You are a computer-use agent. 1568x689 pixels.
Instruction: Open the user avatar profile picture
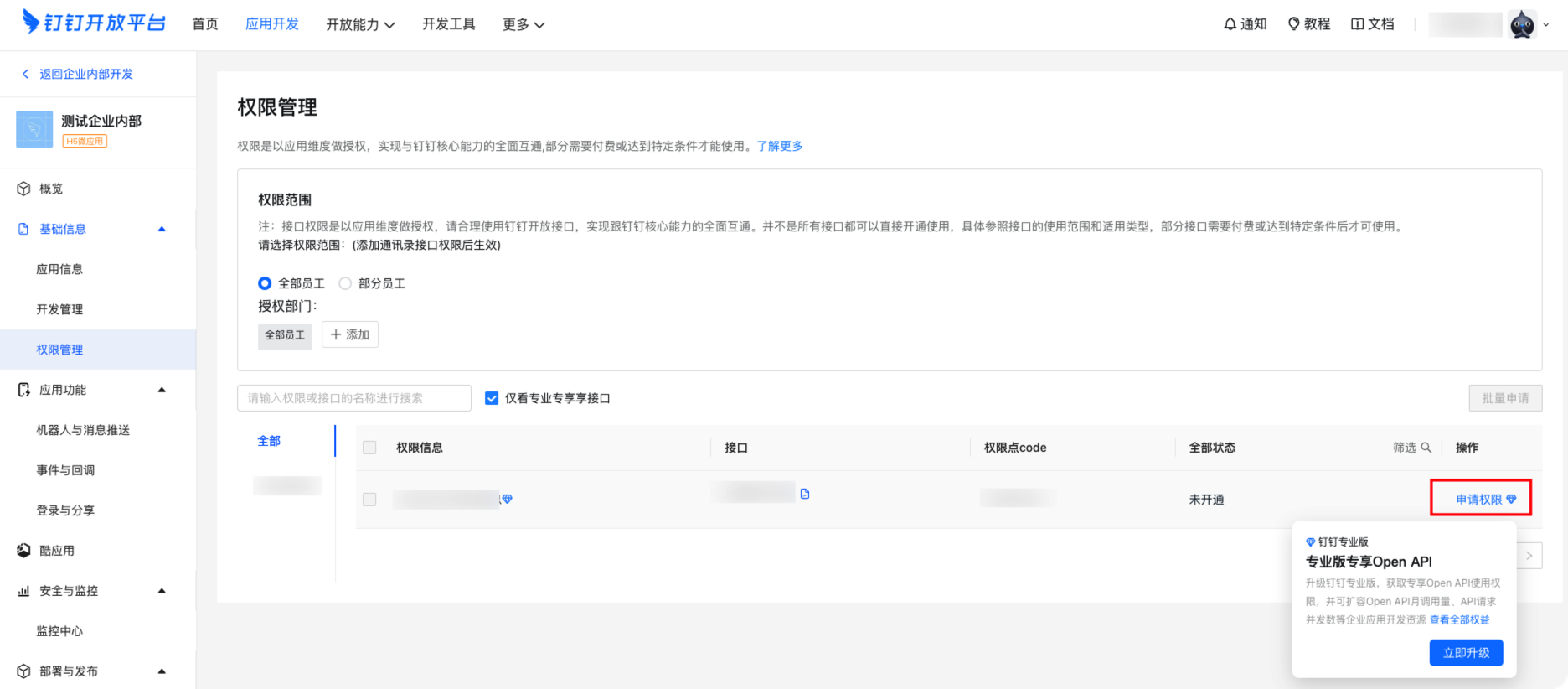click(1523, 24)
